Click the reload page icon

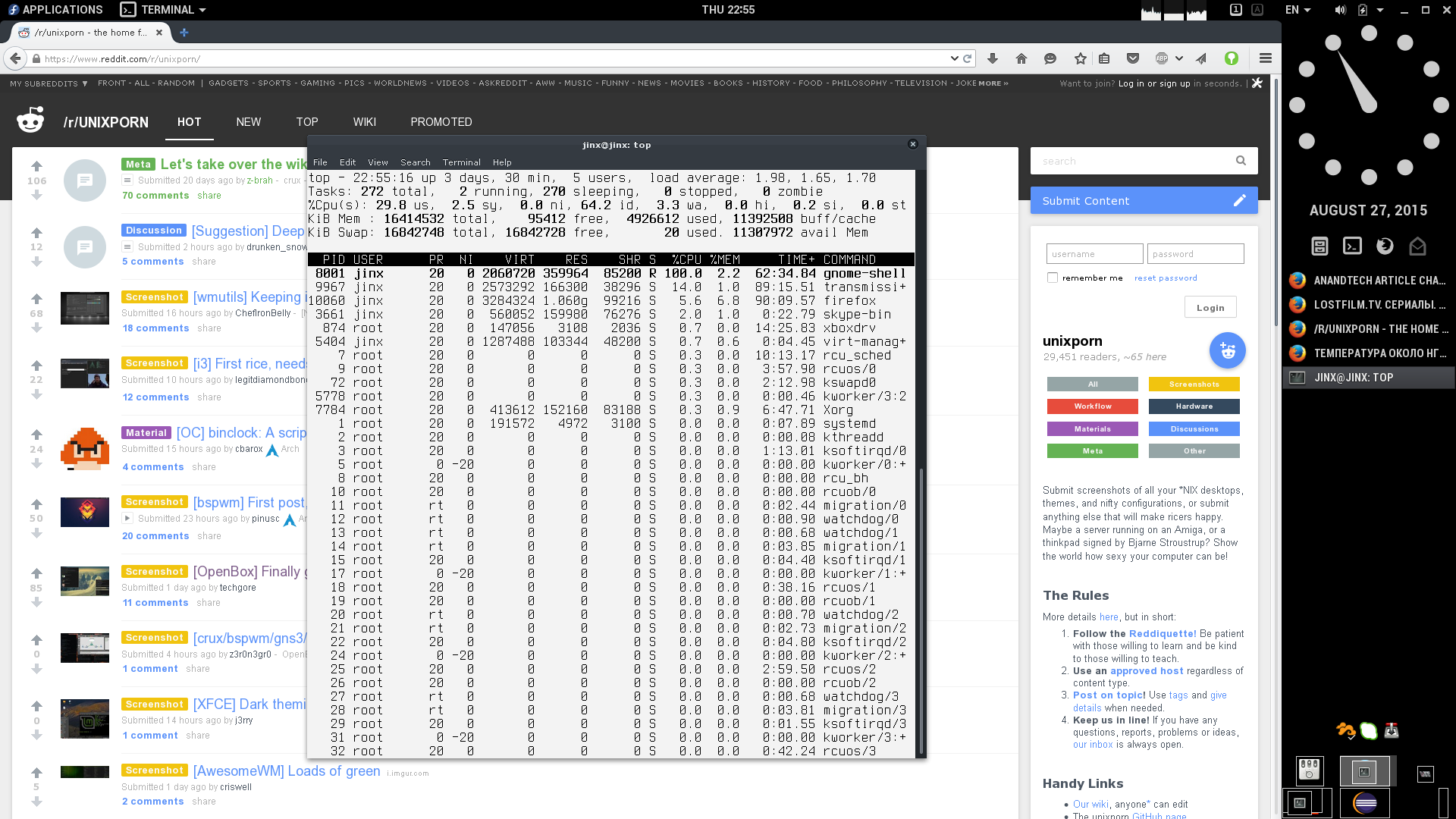(968, 58)
